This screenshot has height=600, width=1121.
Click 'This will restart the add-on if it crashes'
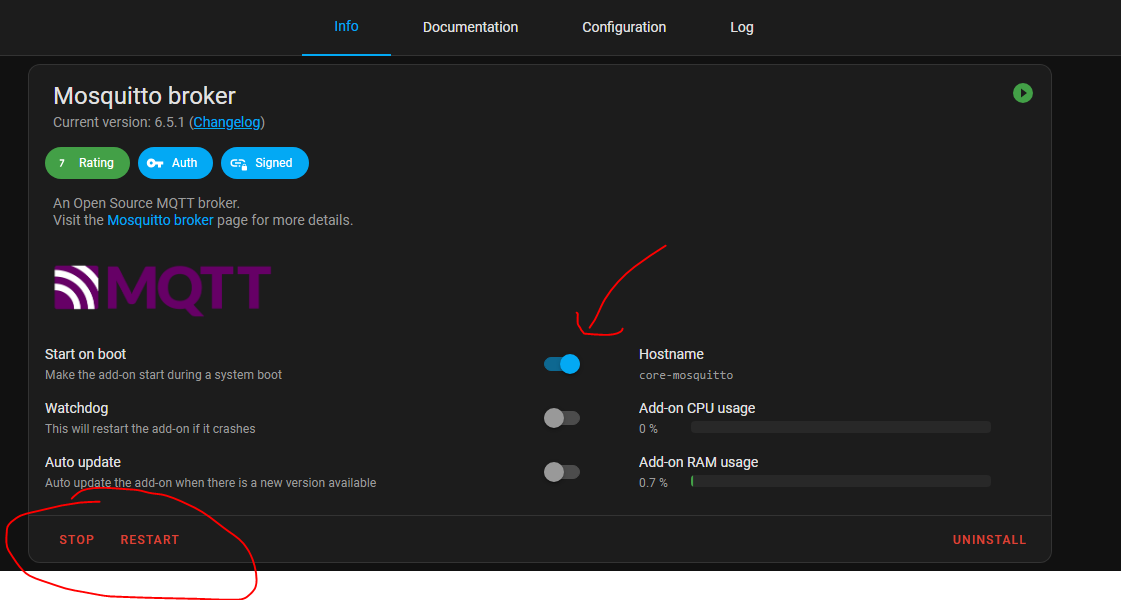click(x=150, y=429)
